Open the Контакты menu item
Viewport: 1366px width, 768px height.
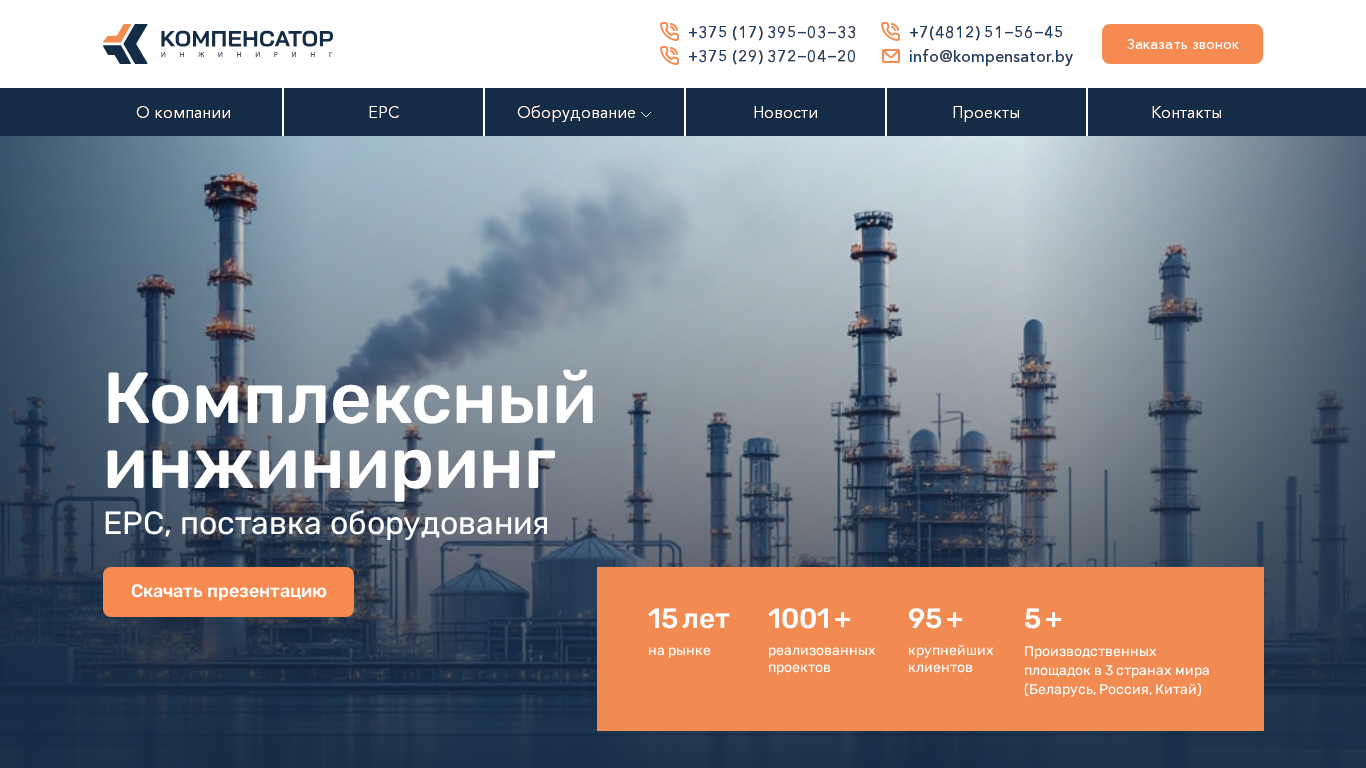click(x=1186, y=112)
